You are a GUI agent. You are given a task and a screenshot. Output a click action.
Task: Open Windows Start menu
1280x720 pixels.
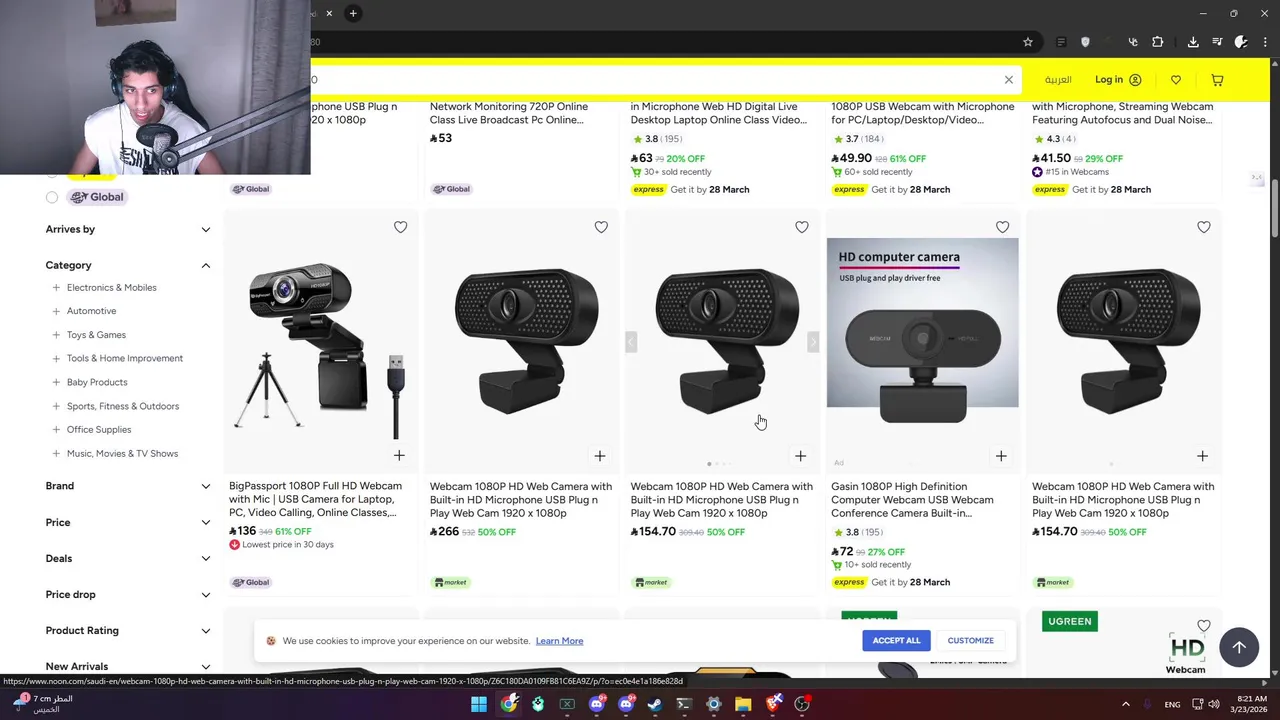479,704
